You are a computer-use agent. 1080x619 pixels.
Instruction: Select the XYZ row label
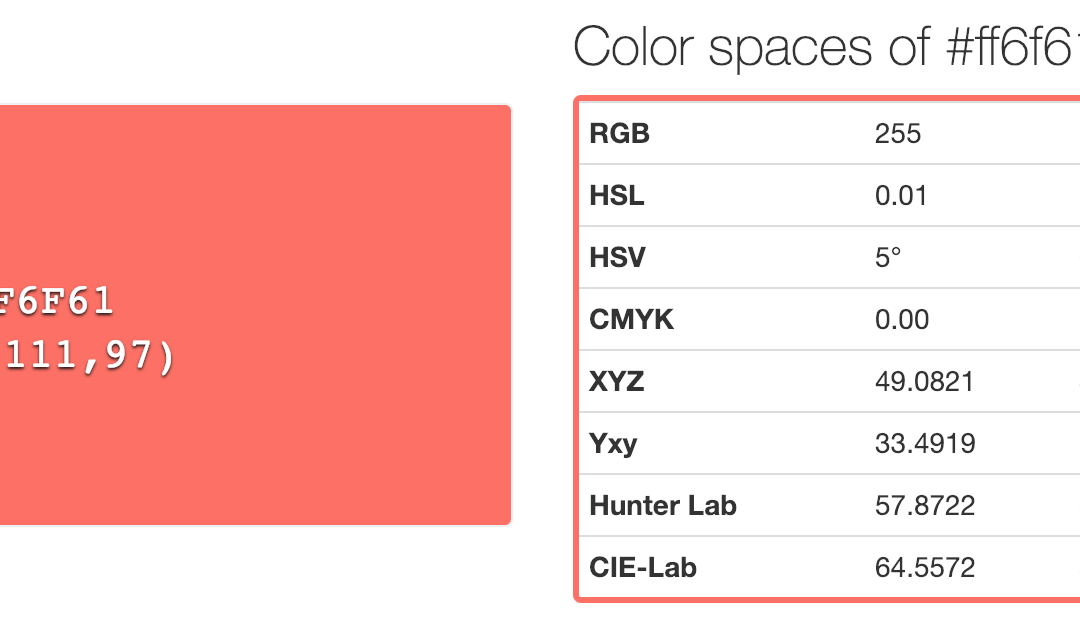pos(617,381)
